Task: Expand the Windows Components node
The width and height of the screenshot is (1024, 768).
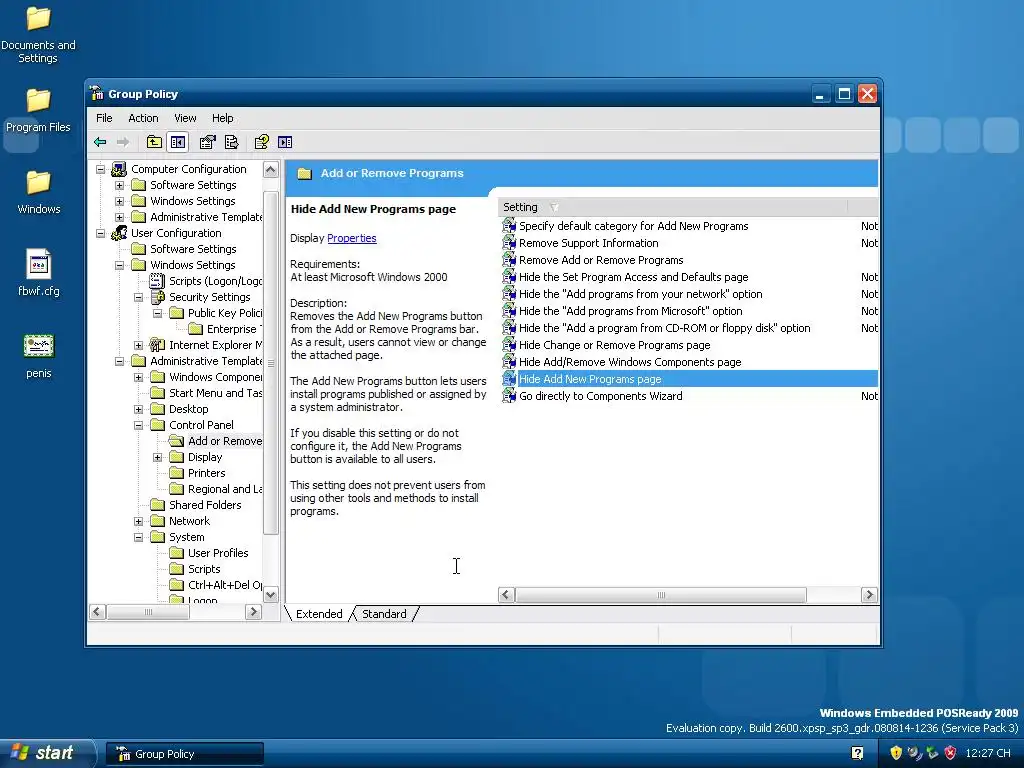Action: pyautogui.click(x=138, y=377)
